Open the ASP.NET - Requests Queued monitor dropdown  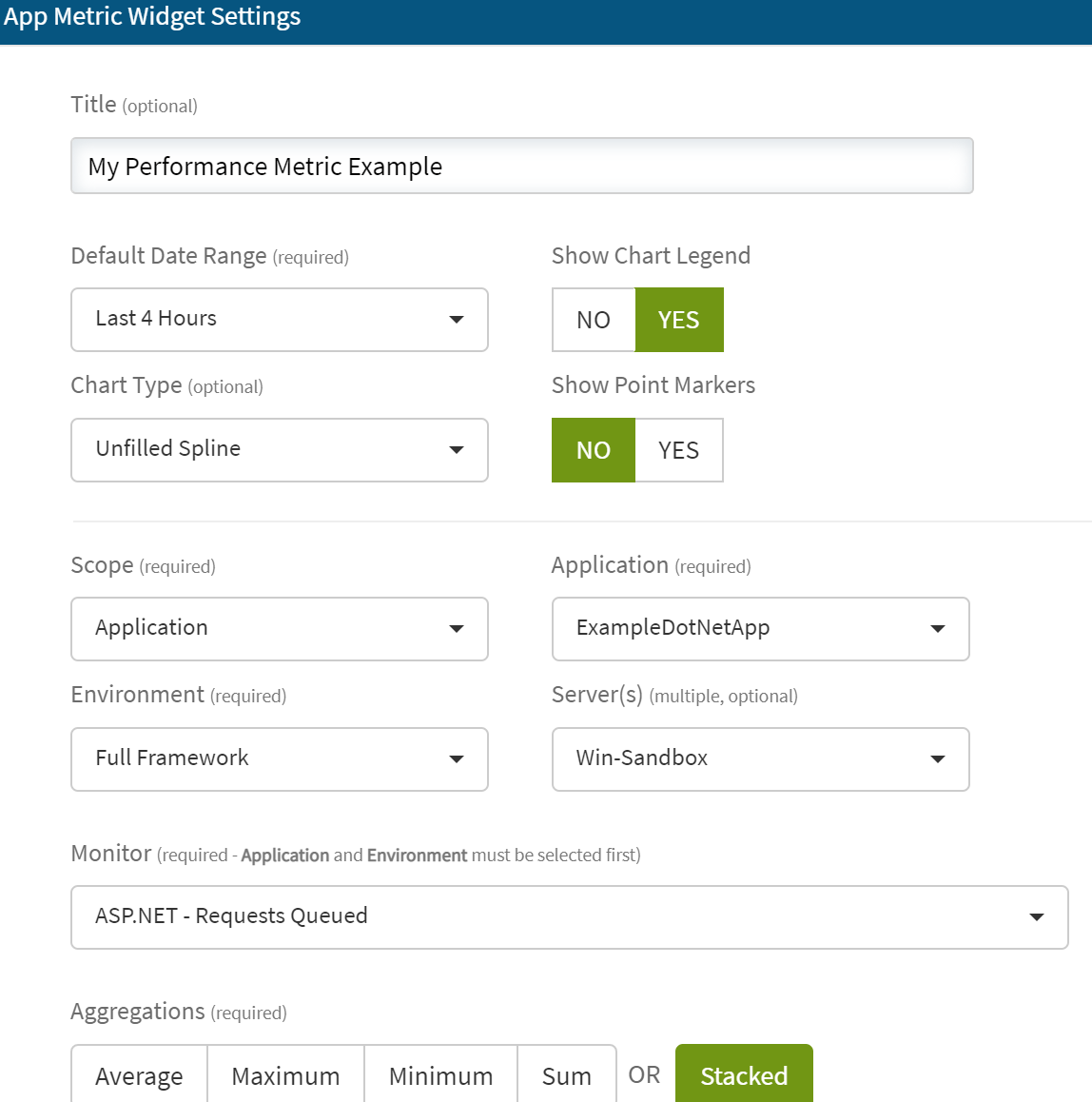point(569,916)
